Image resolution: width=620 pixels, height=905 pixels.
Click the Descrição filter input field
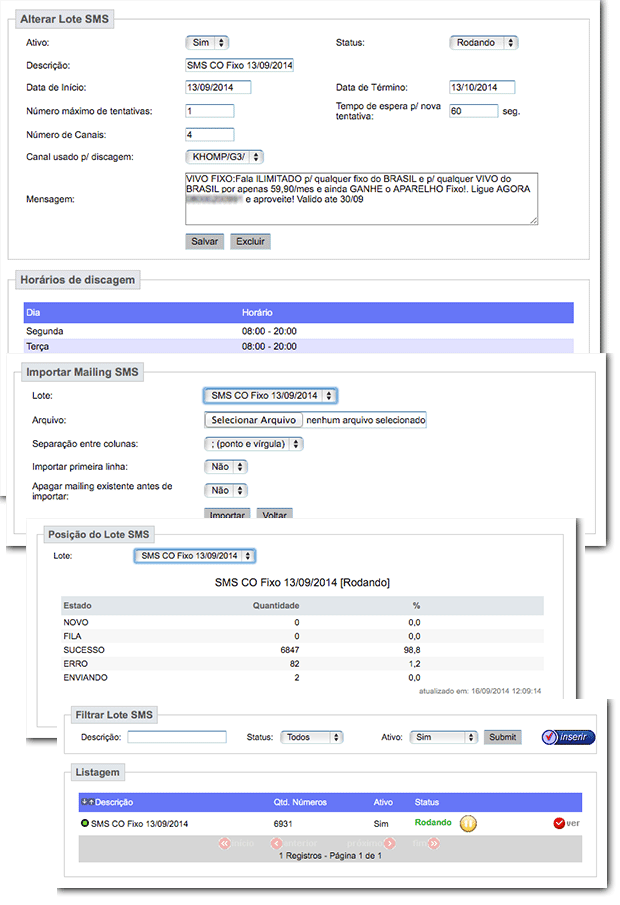tap(177, 737)
